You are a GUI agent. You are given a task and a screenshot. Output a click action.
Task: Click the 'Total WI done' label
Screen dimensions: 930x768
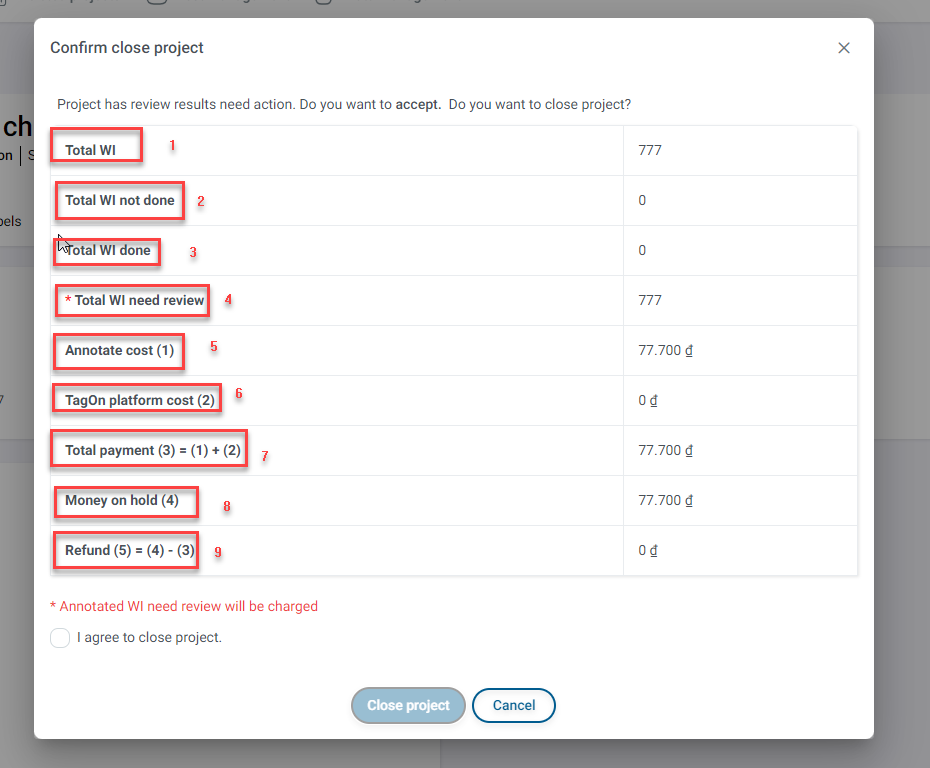tap(108, 251)
